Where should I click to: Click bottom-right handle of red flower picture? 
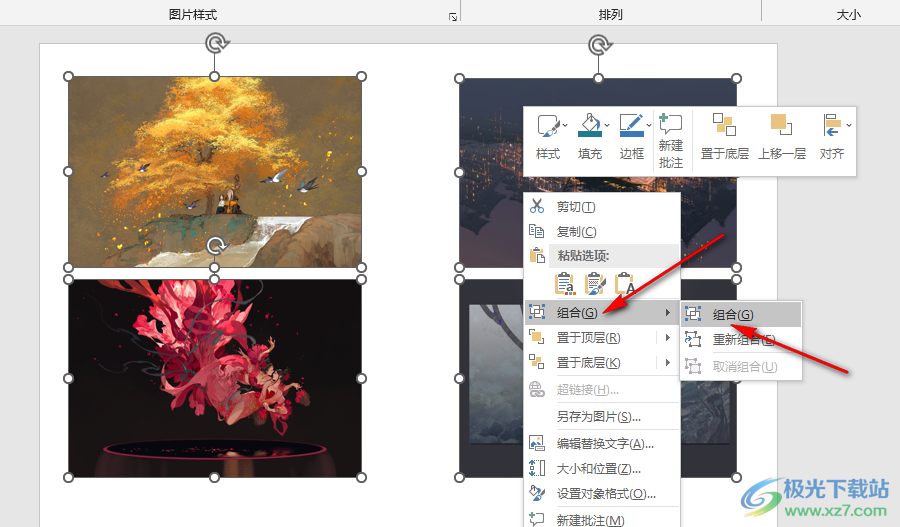(362, 478)
